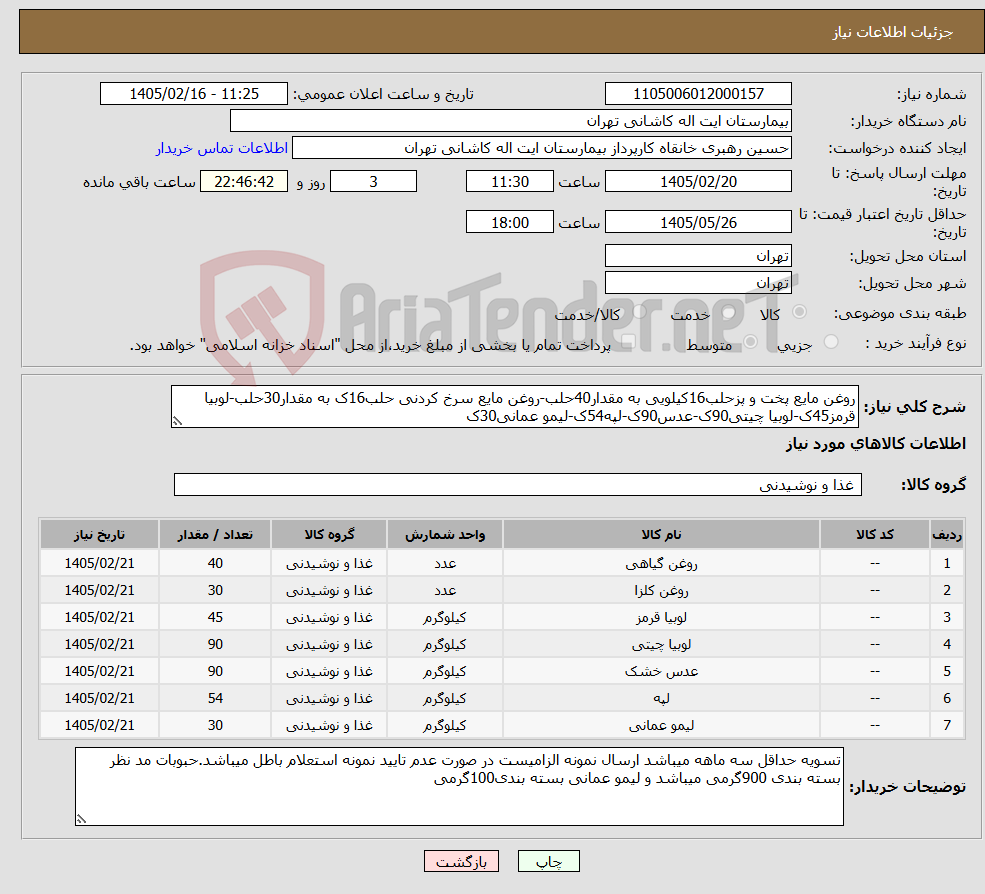Click the remaining days field showing 3
Screen dimensions: 985x894
tap(373, 182)
